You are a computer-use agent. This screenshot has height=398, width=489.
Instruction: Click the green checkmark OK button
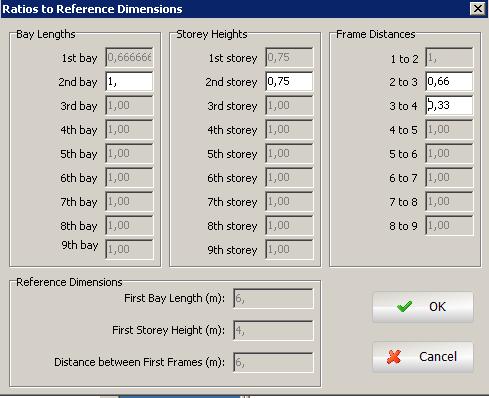(x=423, y=307)
